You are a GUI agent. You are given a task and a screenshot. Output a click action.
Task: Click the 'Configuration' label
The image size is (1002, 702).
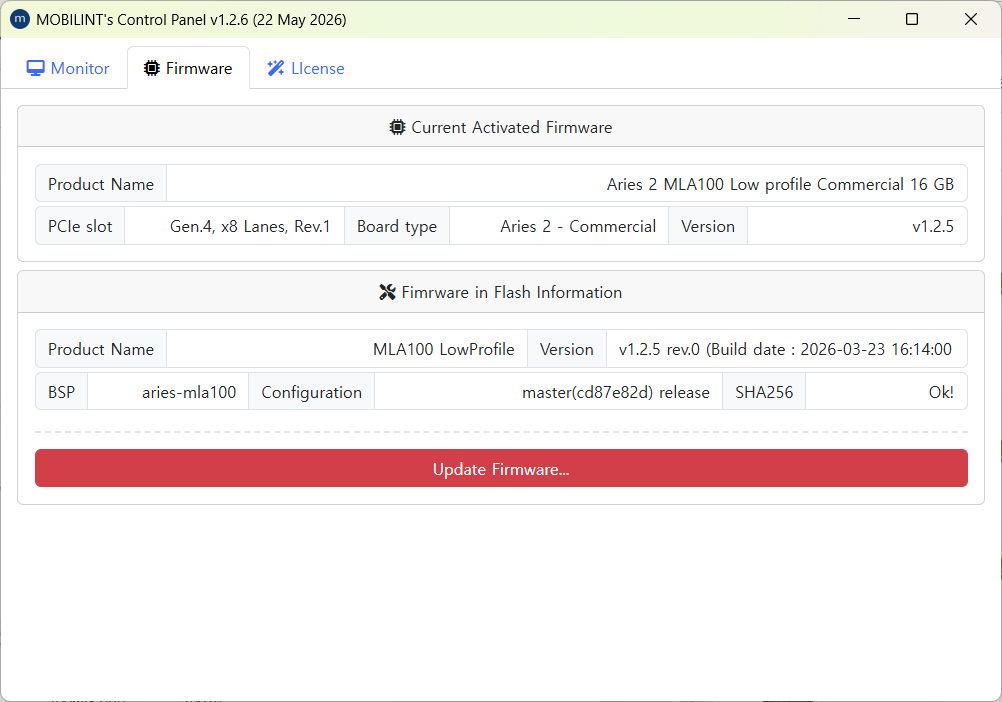311,392
